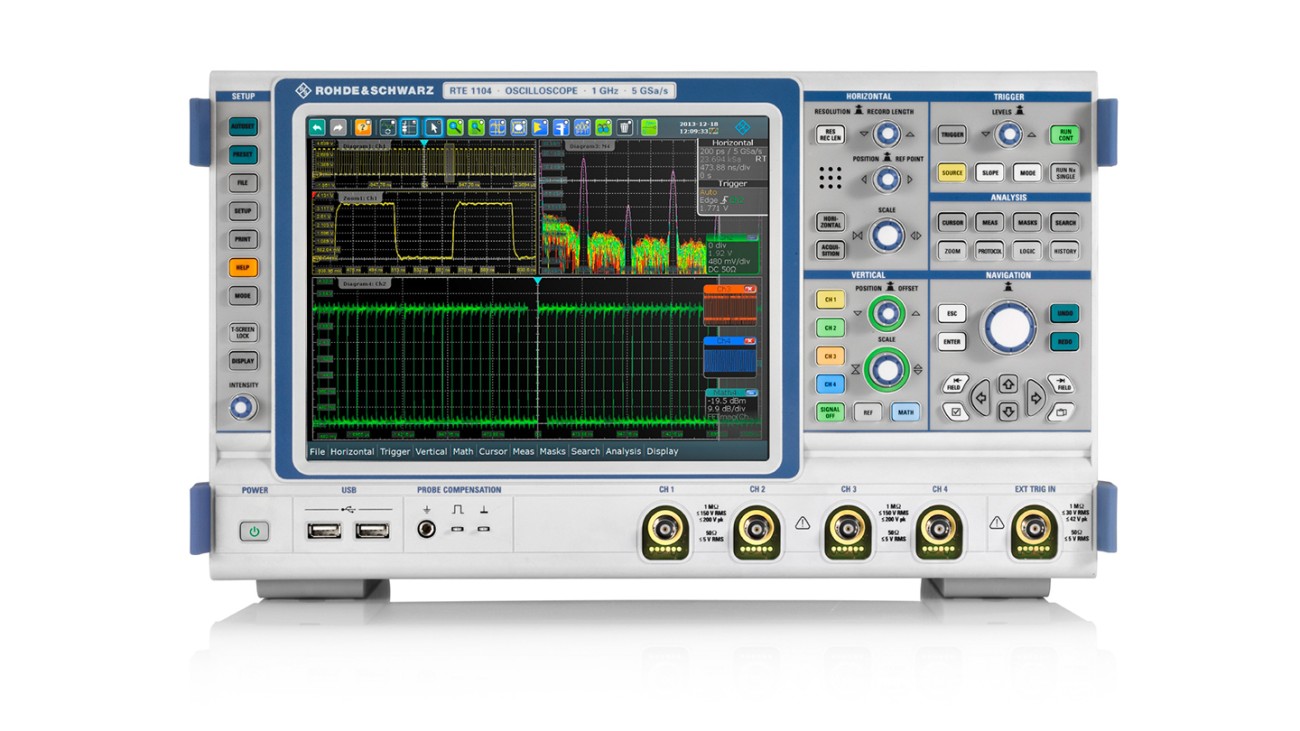The height and width of the screenshot is (731, 1300).
Task: Push the vertical SCALE green knob
Action: coord(885,369)
